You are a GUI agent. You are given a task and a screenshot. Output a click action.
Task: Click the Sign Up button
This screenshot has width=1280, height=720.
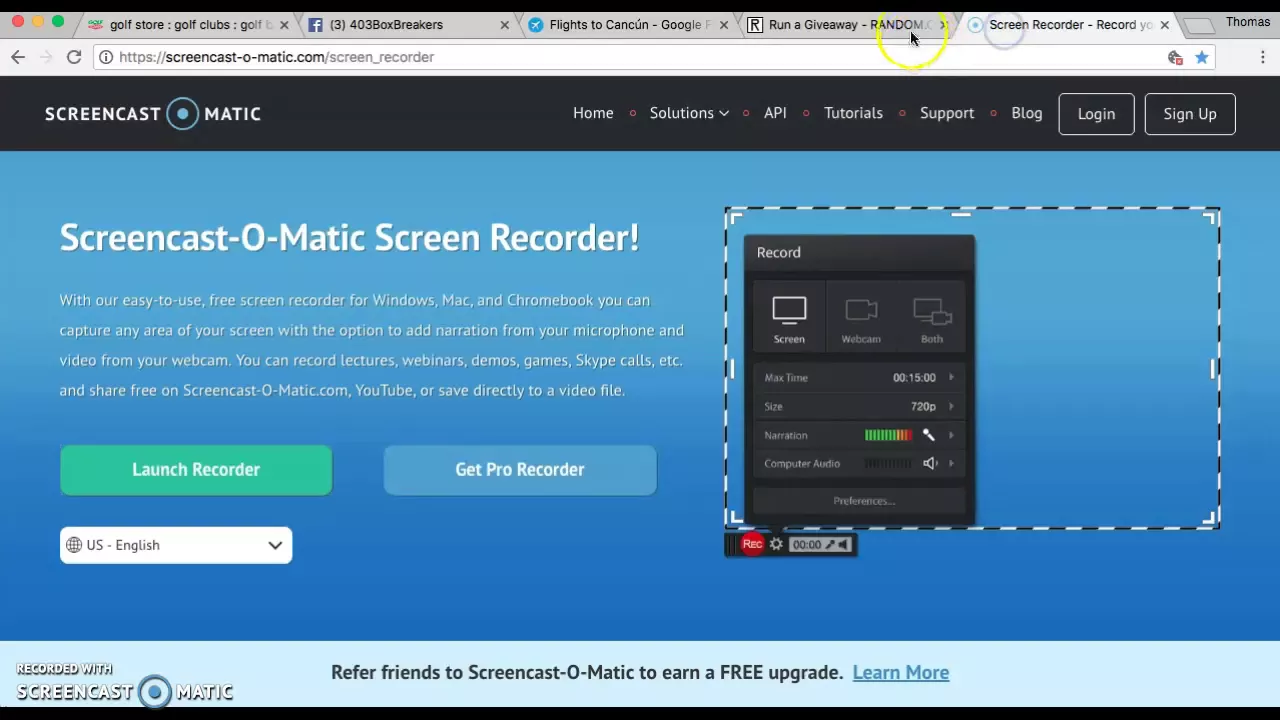(x=1190, y=114)
